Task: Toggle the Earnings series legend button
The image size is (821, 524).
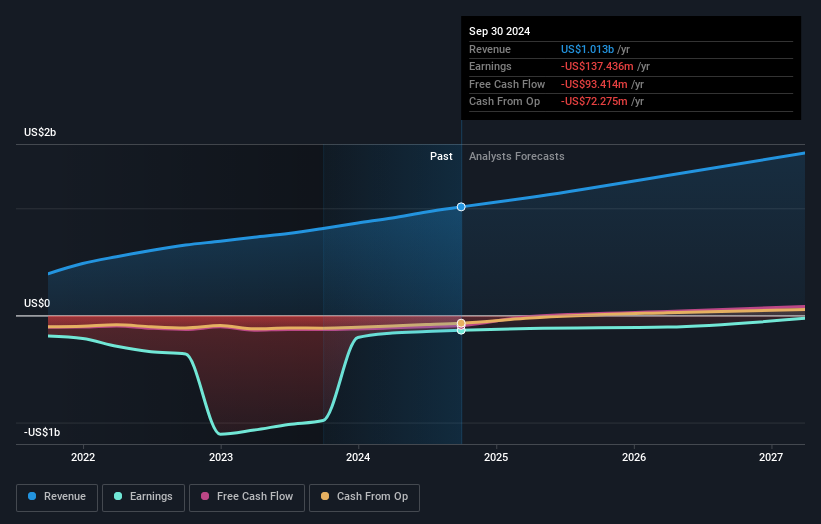Action: coord(143,497)
